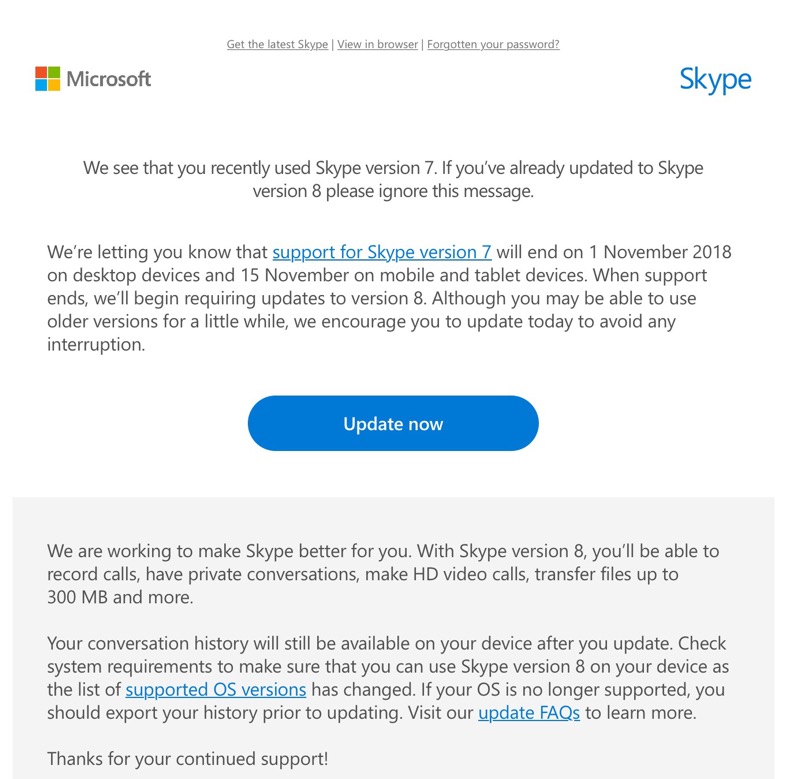Open 'support for Skype version 7' link
This screenshot has height=779, width=800.
(x=382, y=252)
